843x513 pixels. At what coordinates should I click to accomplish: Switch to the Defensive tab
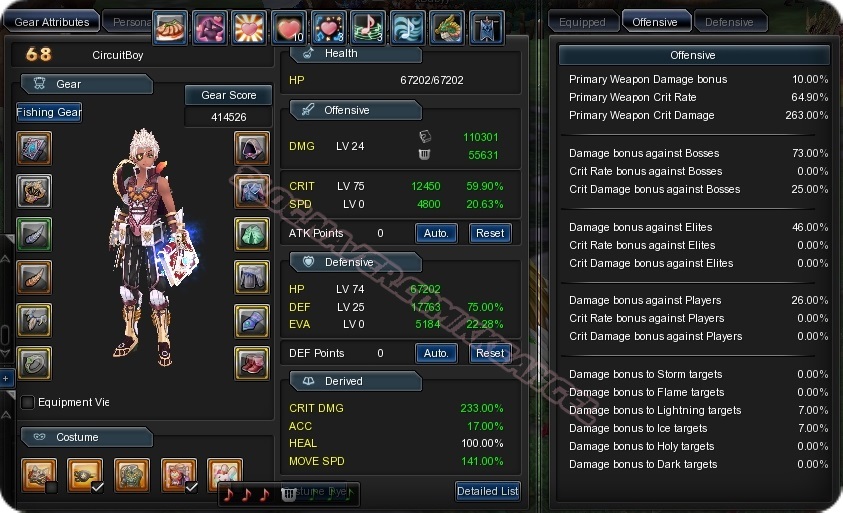[729, 22]
